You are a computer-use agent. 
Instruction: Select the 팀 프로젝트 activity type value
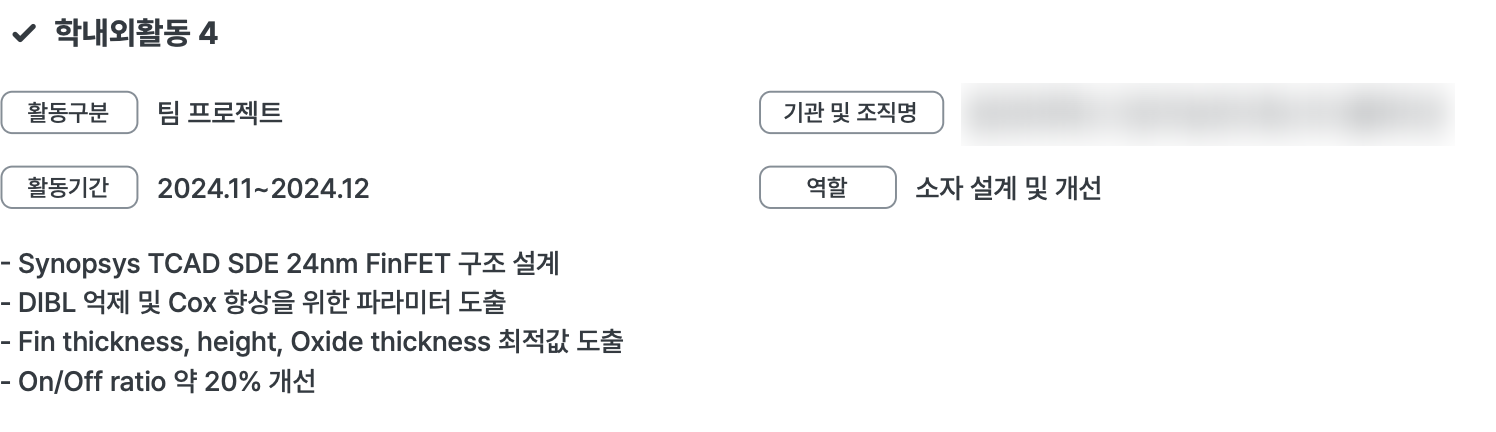point(220,113)
